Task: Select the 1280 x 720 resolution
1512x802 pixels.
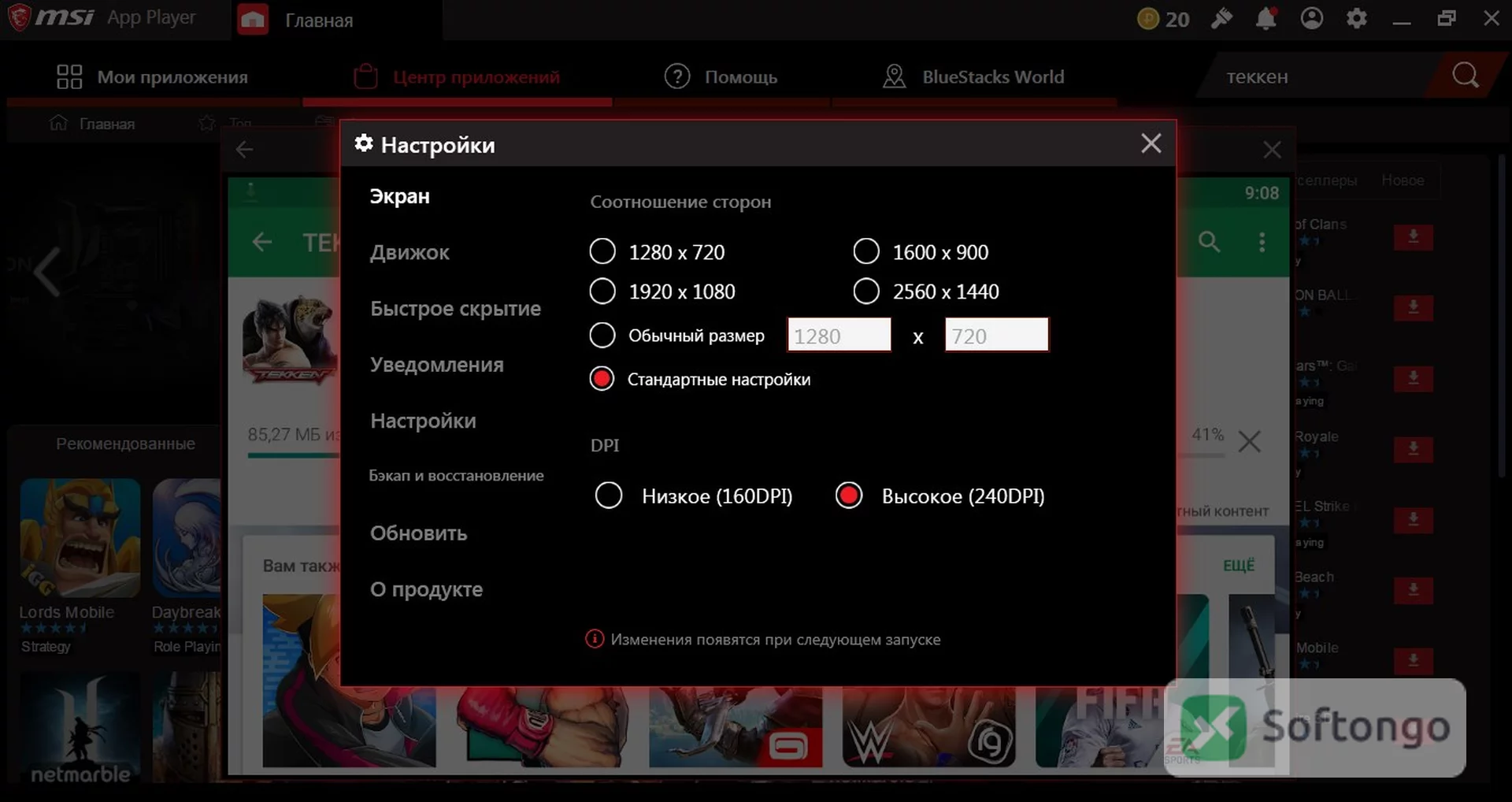Action: (x=602, y=251)
